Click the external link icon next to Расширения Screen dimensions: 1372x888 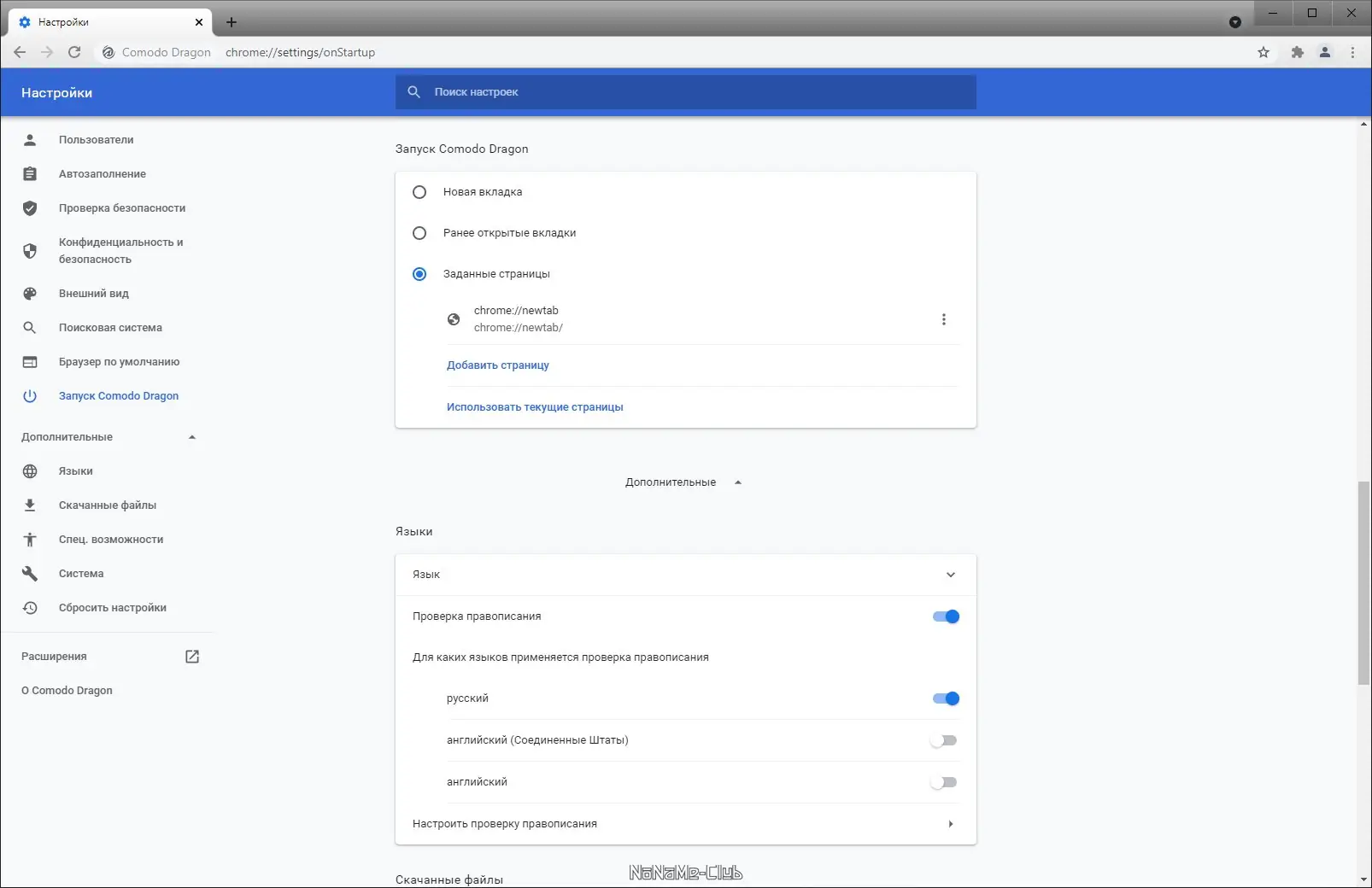coord(192,657)
